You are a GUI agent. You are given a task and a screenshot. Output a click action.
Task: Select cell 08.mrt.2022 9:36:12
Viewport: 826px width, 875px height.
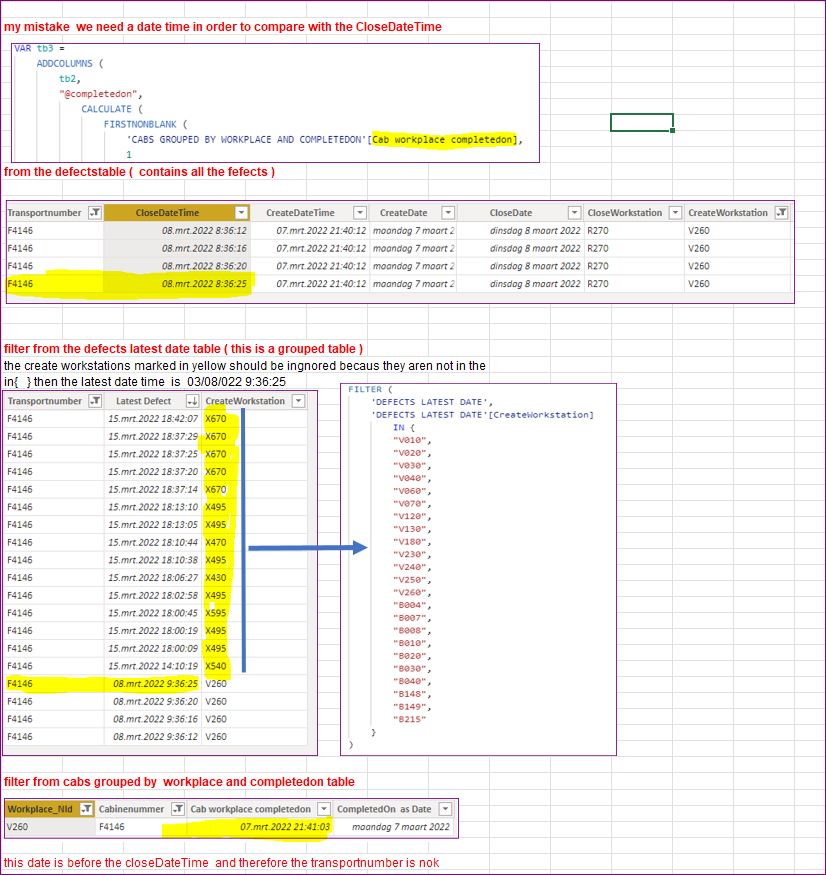152,737
